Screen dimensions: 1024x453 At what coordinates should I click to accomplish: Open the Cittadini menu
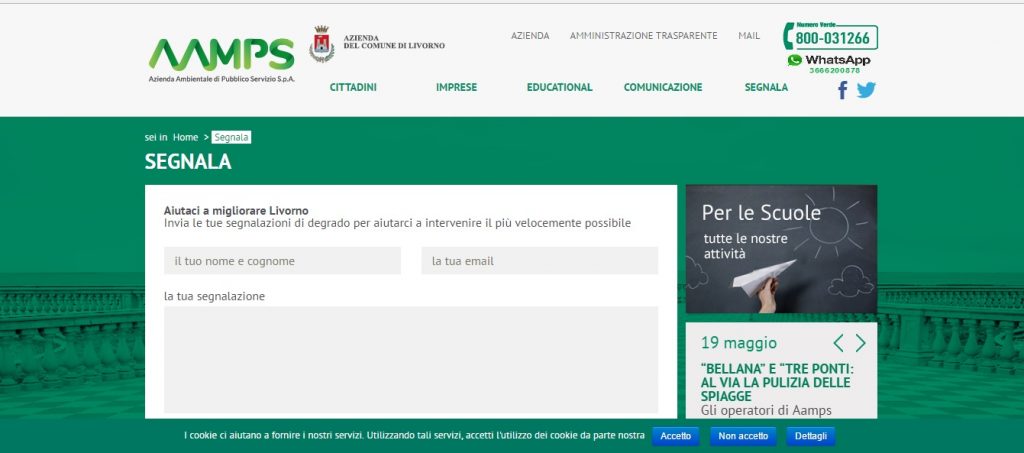tap(353, 87)
